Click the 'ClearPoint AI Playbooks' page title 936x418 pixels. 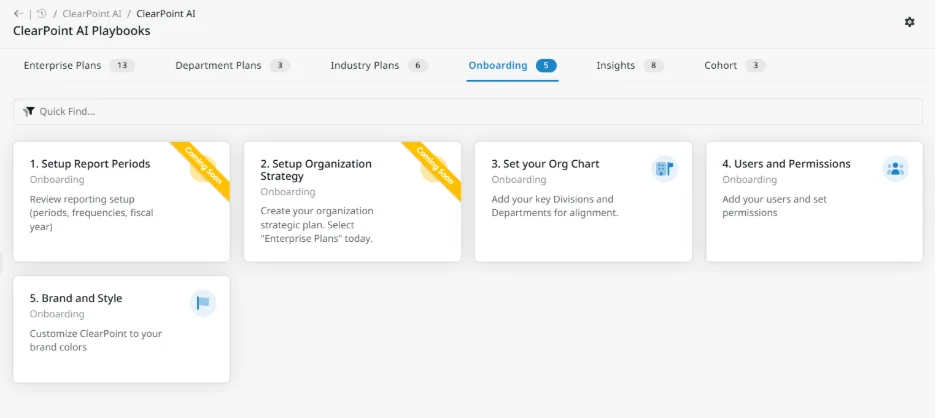82,30
